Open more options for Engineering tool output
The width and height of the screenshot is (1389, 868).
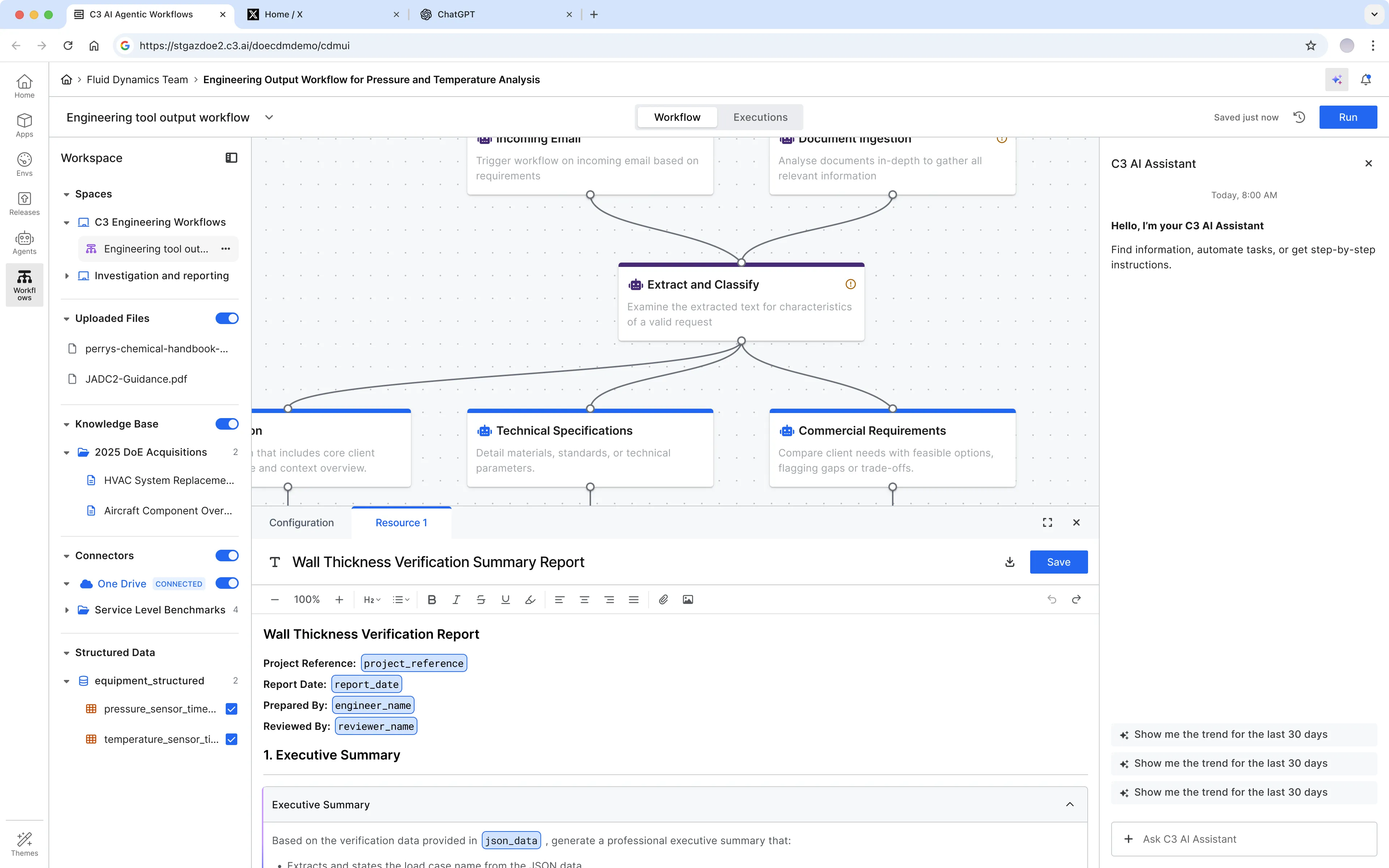[x=226, y=248]
